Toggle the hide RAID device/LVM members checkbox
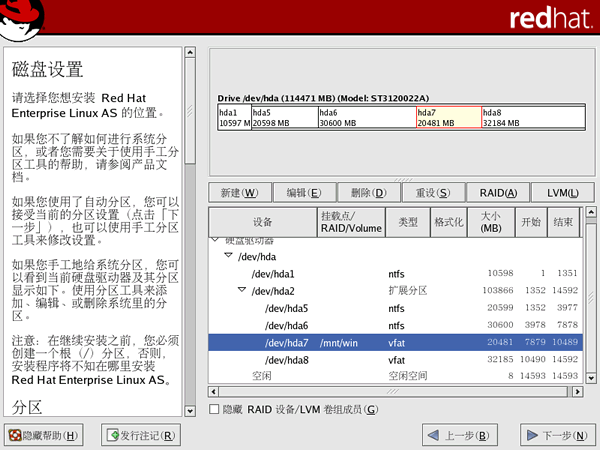 (214, 409)
